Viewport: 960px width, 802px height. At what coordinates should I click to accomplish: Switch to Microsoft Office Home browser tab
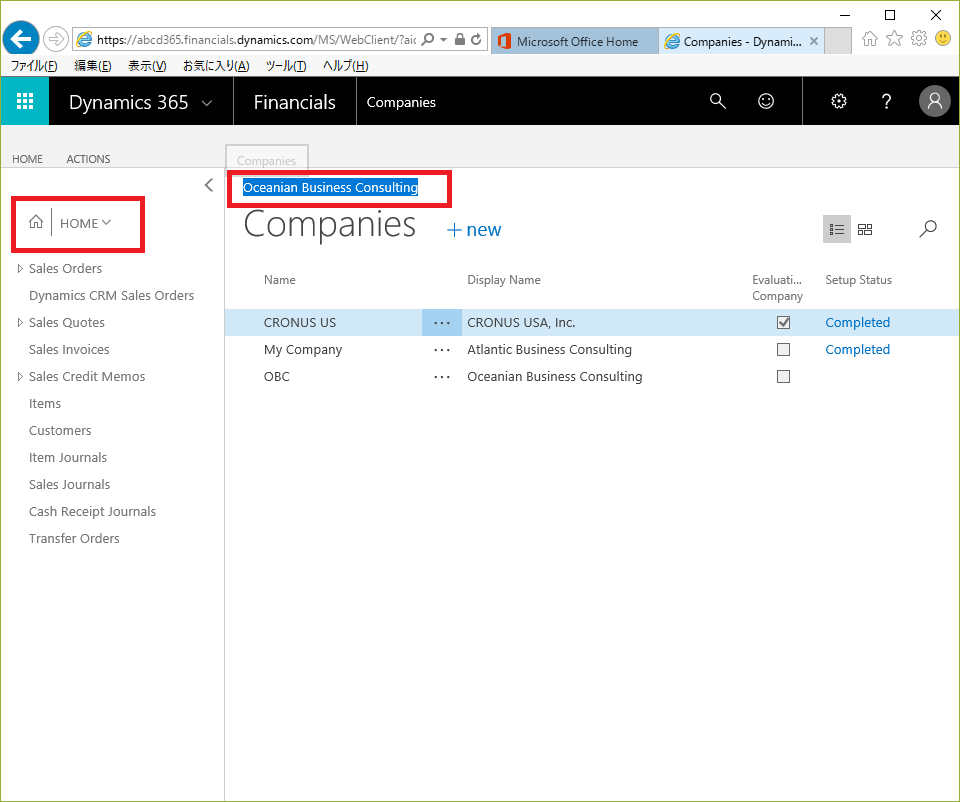(x=575, y=41)
